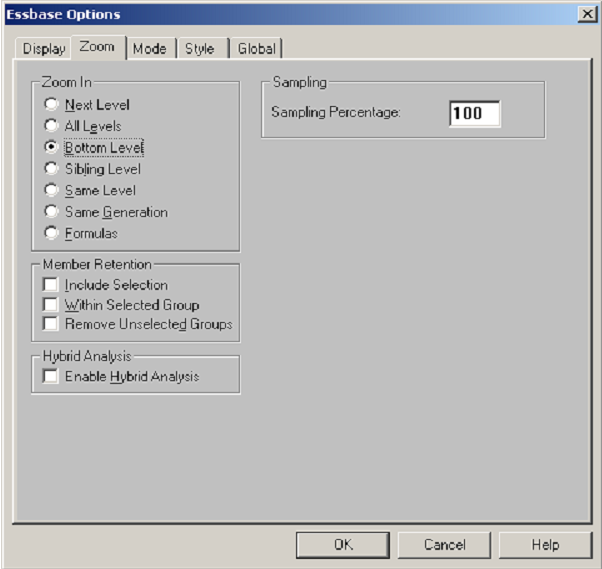This screenshot has height=569, width=602.
Task: Select the Formulas radio button
Action: [x=51, y=233]
